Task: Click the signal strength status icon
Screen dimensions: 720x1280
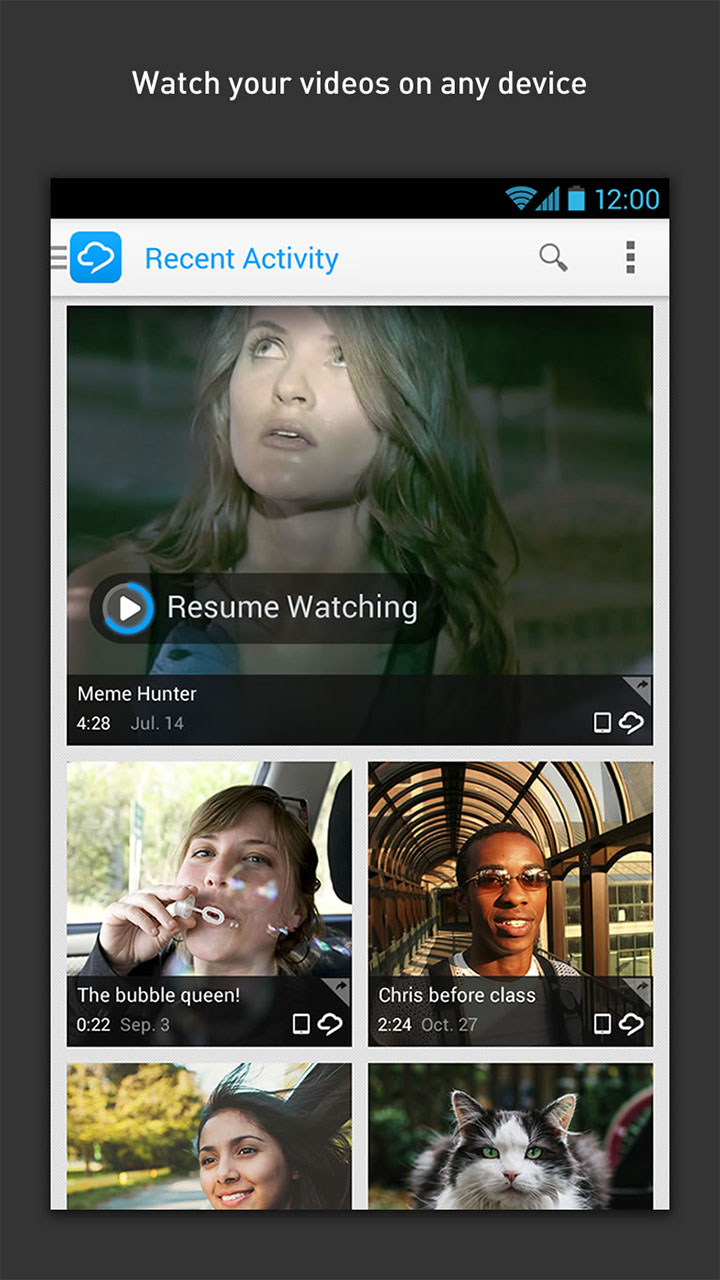Action: pos(548,198)
